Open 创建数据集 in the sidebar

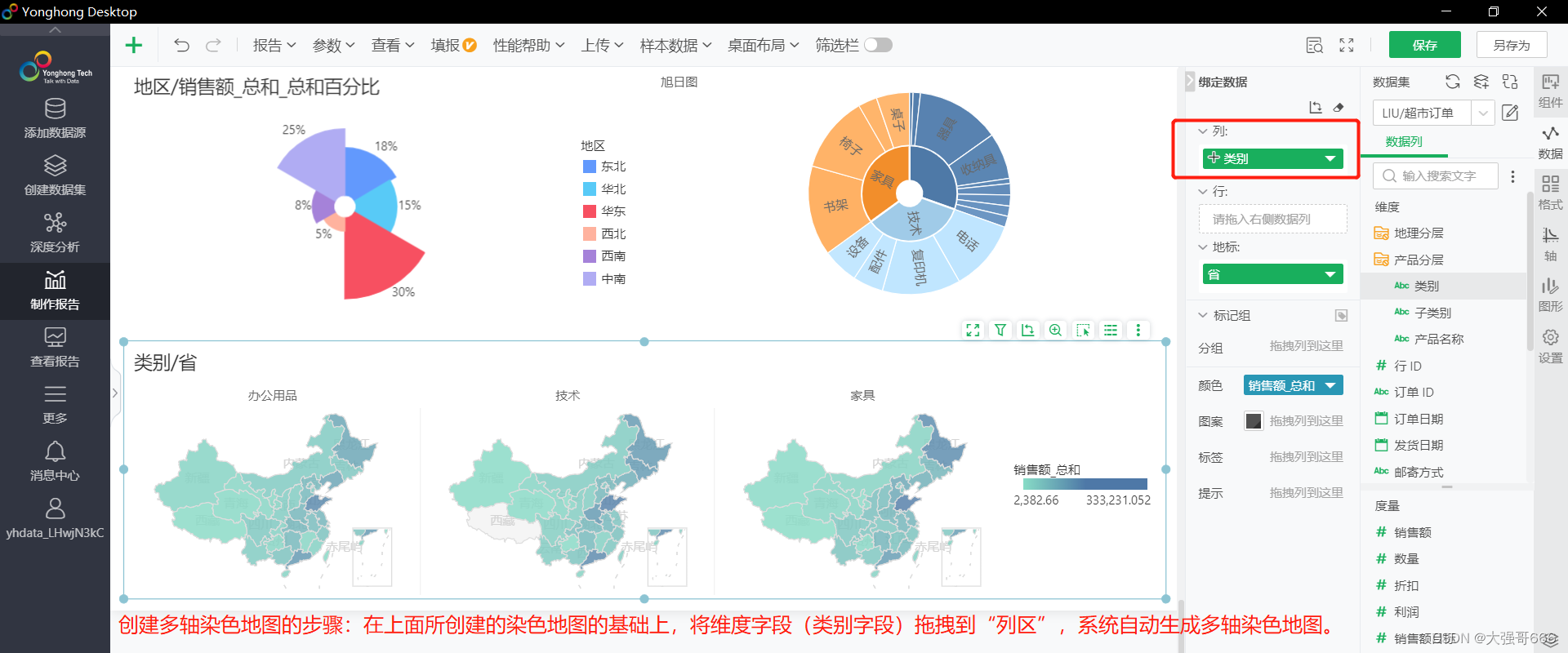tap(55, 176)
